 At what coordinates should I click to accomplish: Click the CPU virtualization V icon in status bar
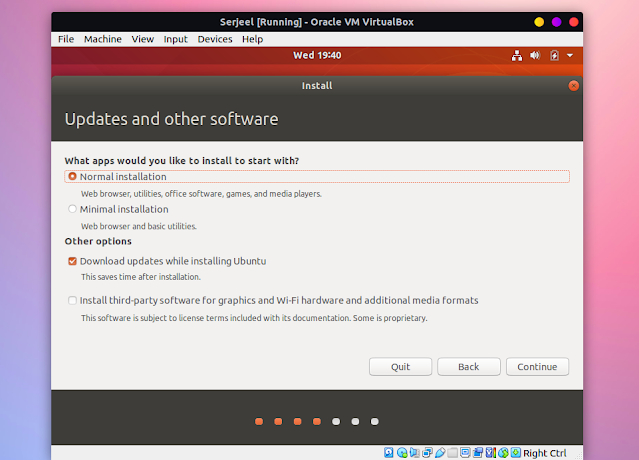coord(491,453)
